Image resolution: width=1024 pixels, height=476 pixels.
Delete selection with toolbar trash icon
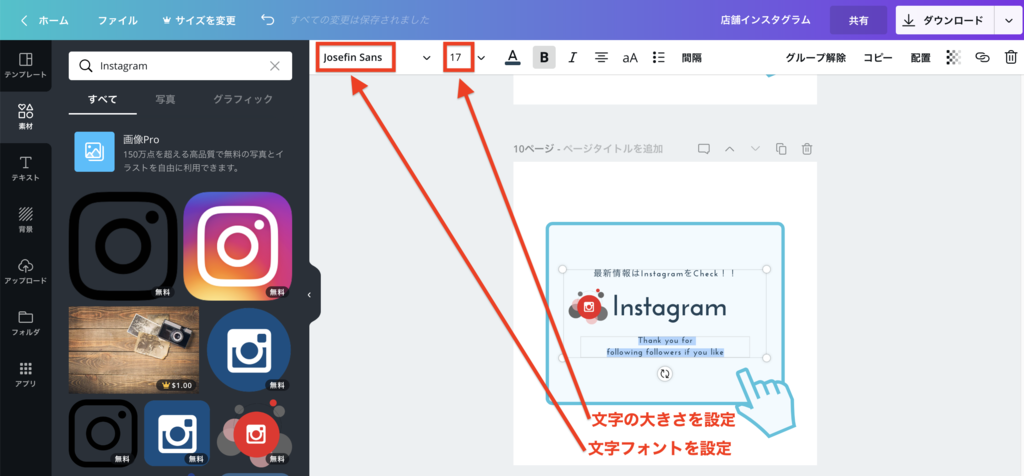click(x=1010, y=57)
